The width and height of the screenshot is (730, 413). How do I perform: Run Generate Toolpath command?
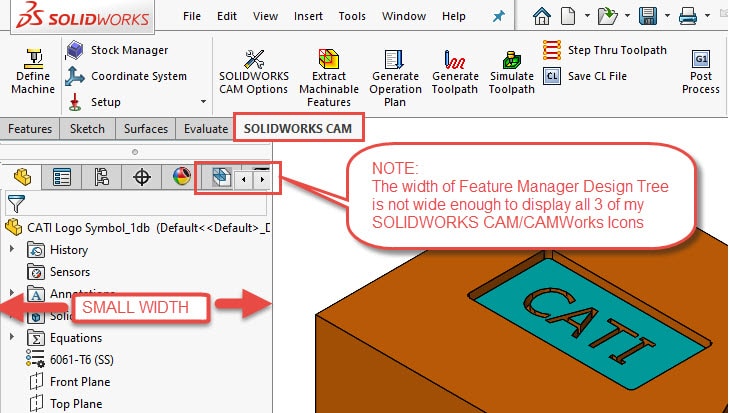pyautogui.click(x=455, y=68)
